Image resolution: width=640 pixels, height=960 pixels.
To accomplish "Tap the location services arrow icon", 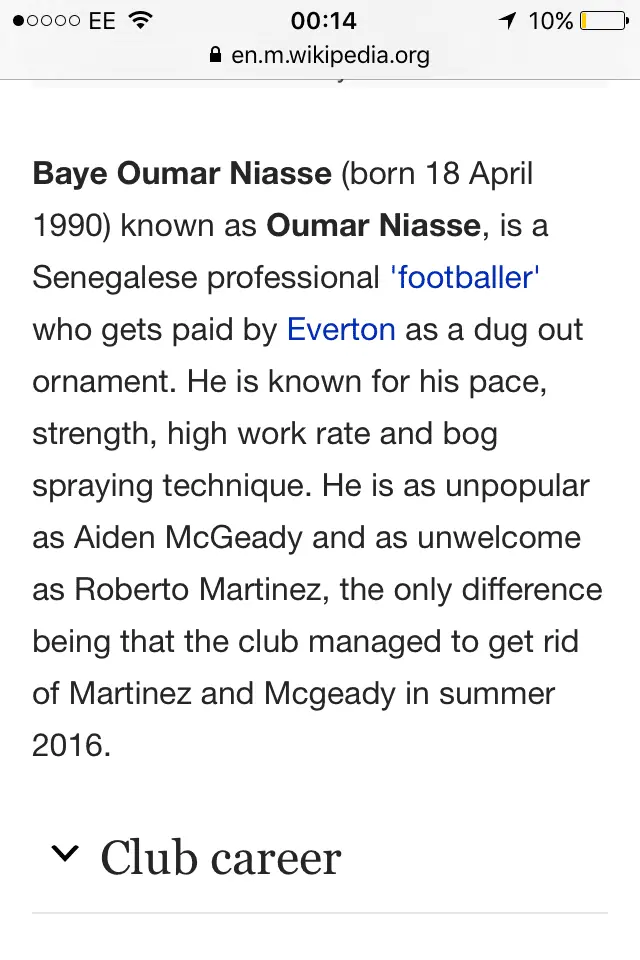I will click(507, 20).
